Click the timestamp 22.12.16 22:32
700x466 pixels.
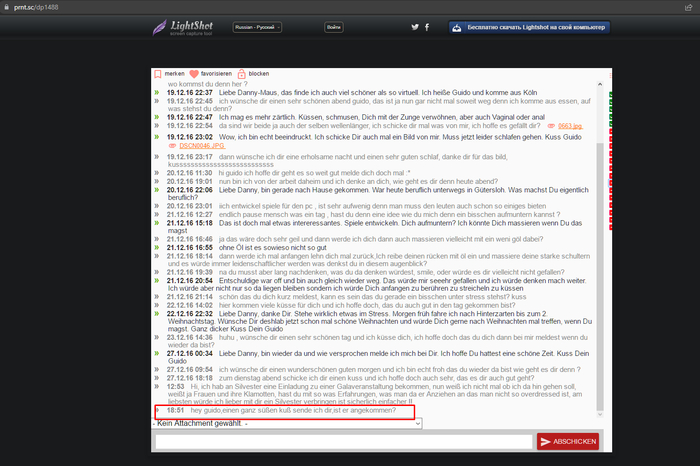pyautogui.click(x=190, y=313)
